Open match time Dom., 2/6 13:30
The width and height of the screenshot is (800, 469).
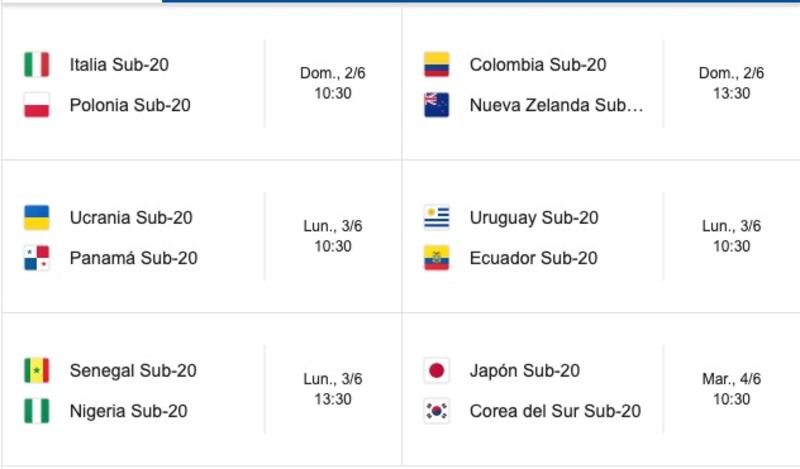[732, 83]
